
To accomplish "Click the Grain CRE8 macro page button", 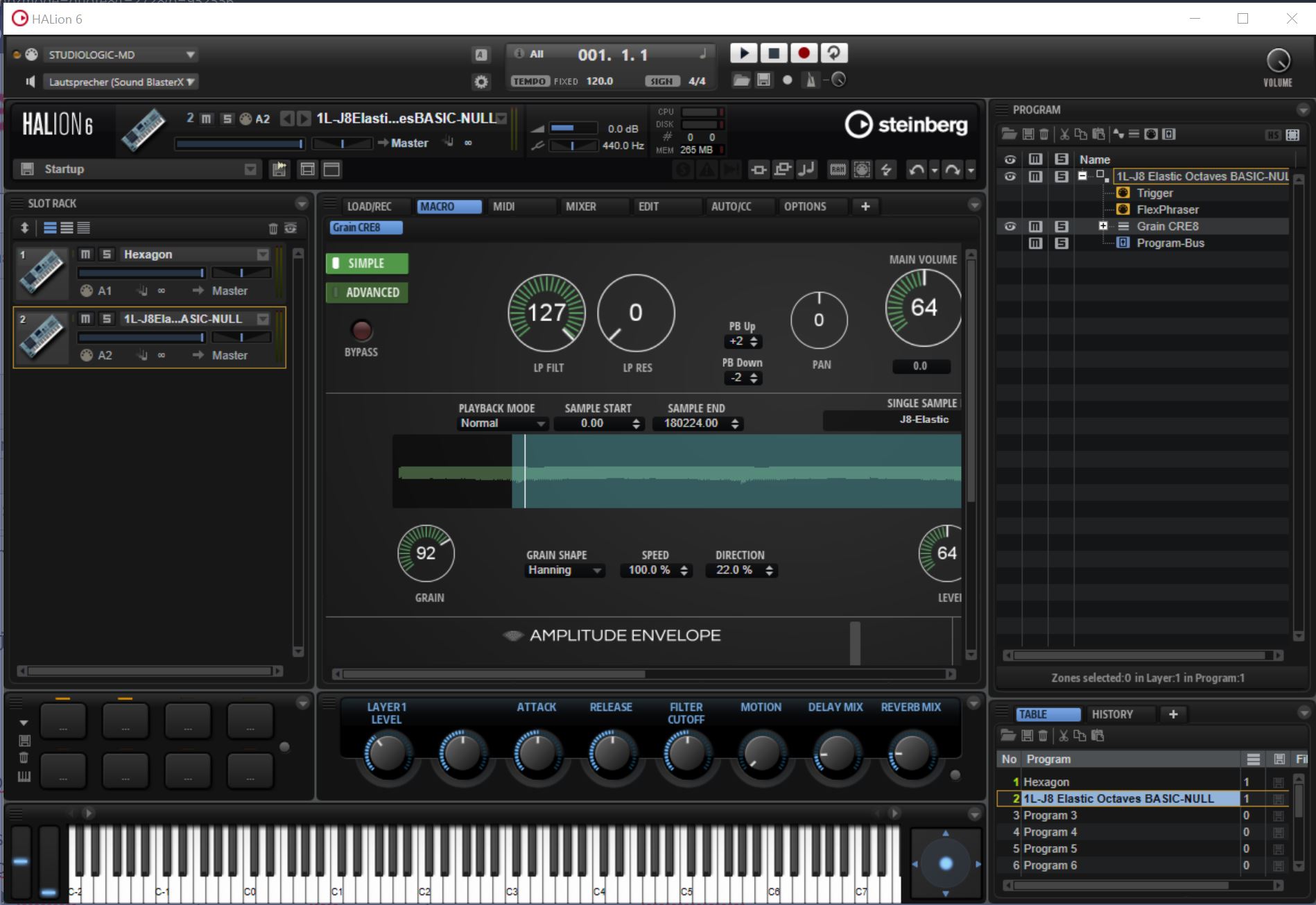I will pos(366,227).
